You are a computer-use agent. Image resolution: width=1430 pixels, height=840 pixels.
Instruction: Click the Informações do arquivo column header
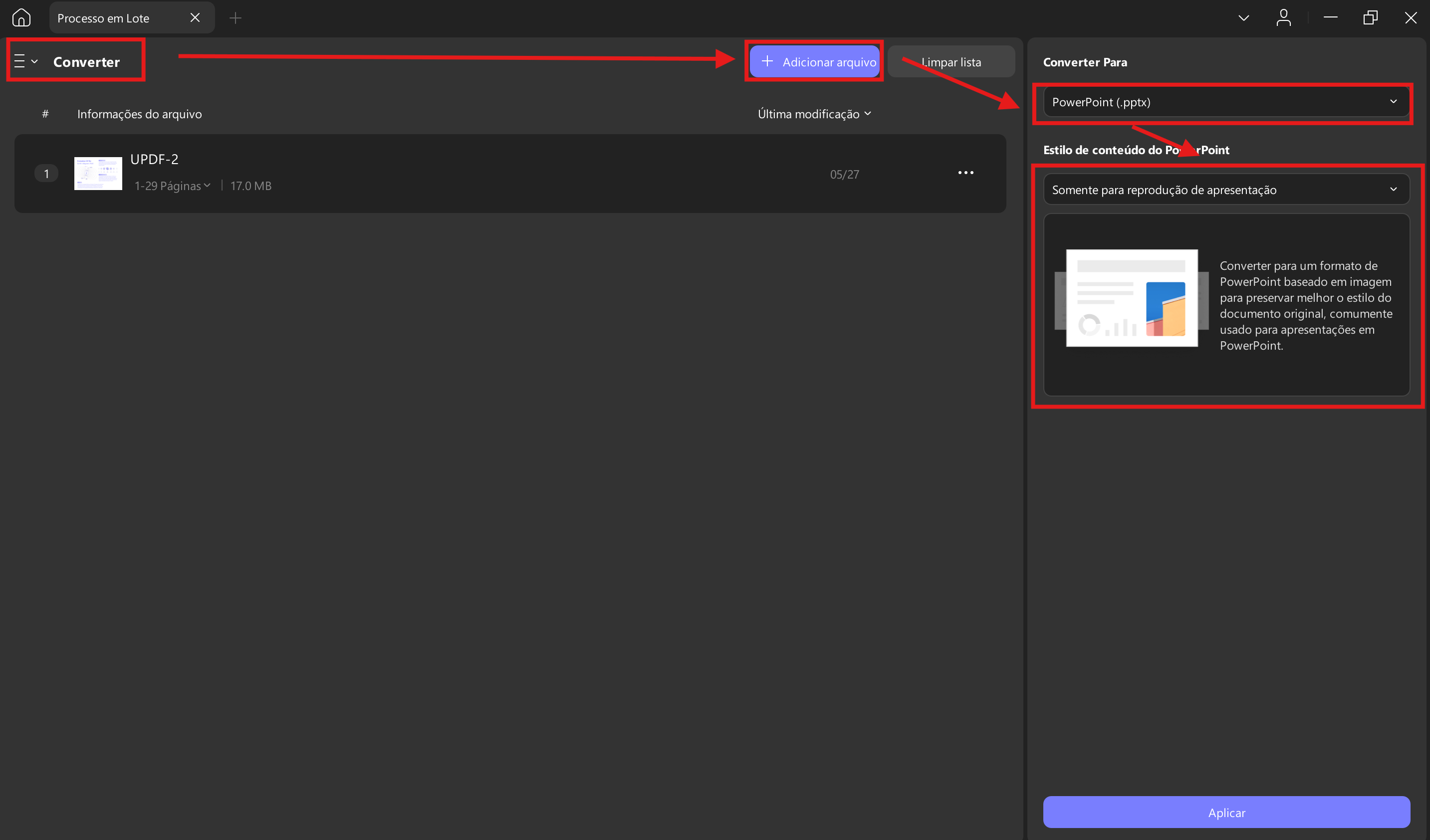pos(140,114)
